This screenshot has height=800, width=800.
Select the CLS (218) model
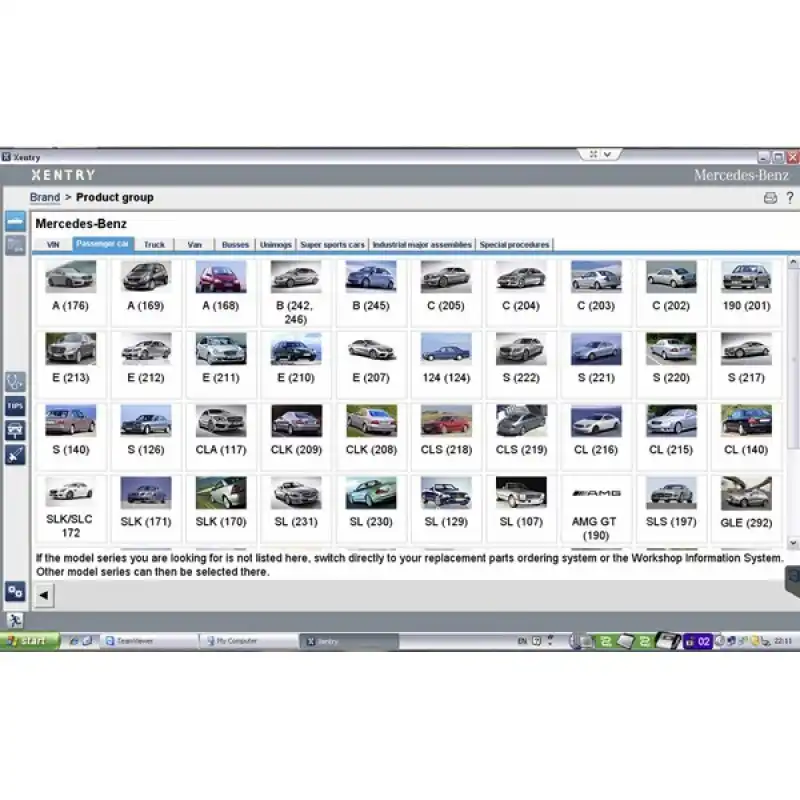446,436
